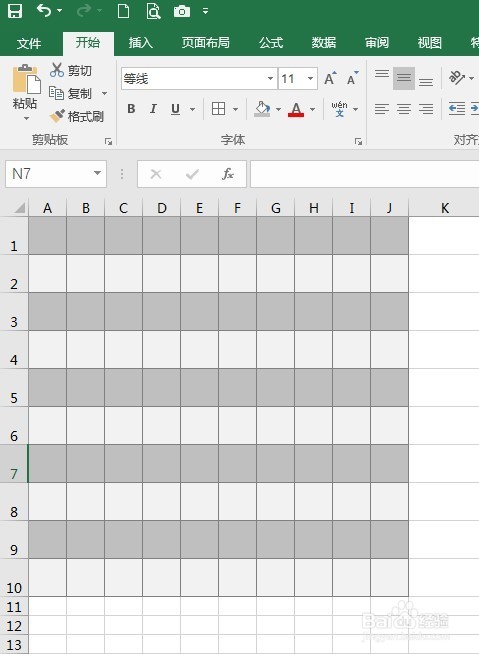Click the 剪切 button
The image size is (479, 654).
(x=71, y=70)
